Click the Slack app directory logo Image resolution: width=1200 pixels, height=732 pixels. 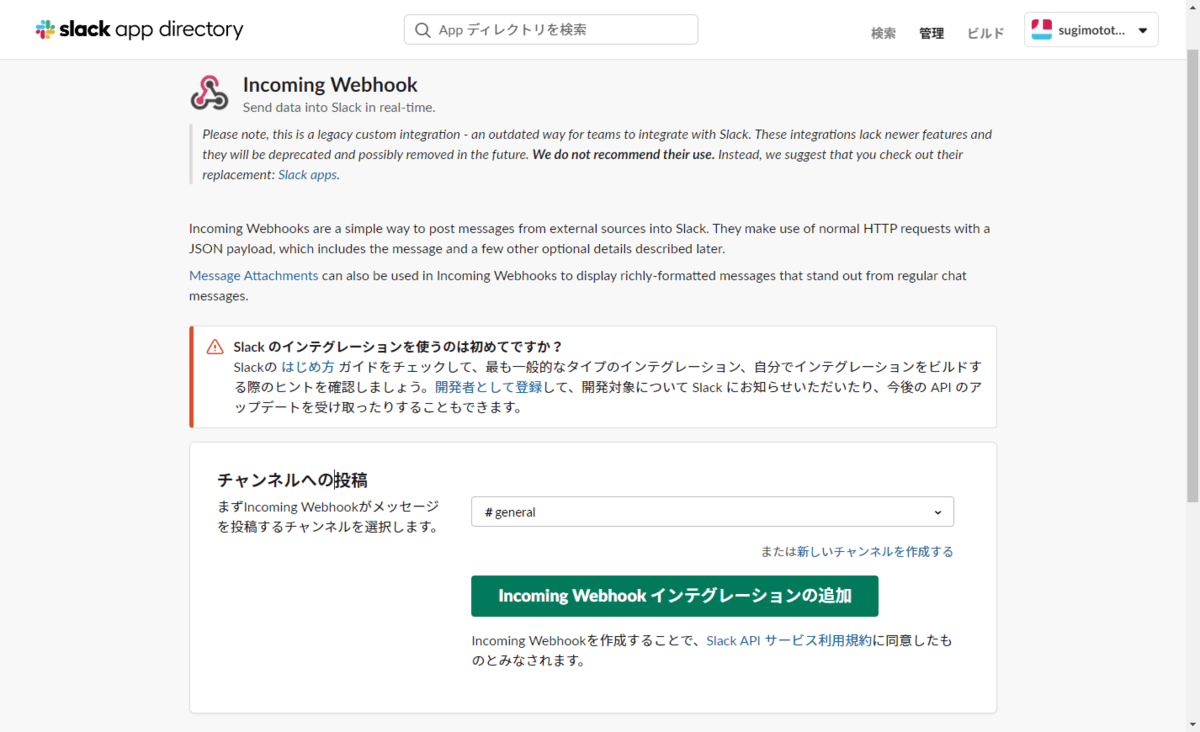(x=139, y=29)
